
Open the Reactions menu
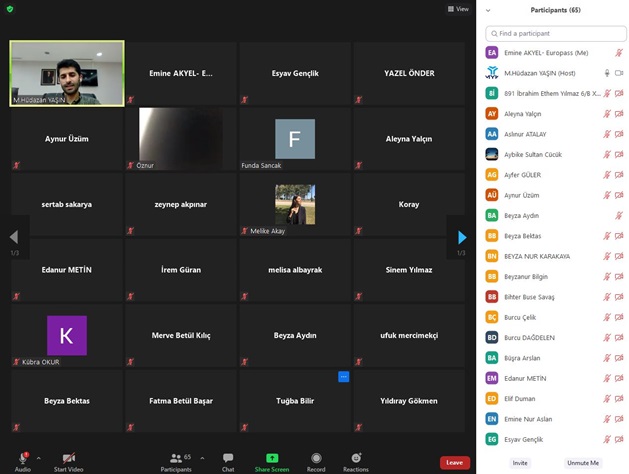tap(356, 462)
